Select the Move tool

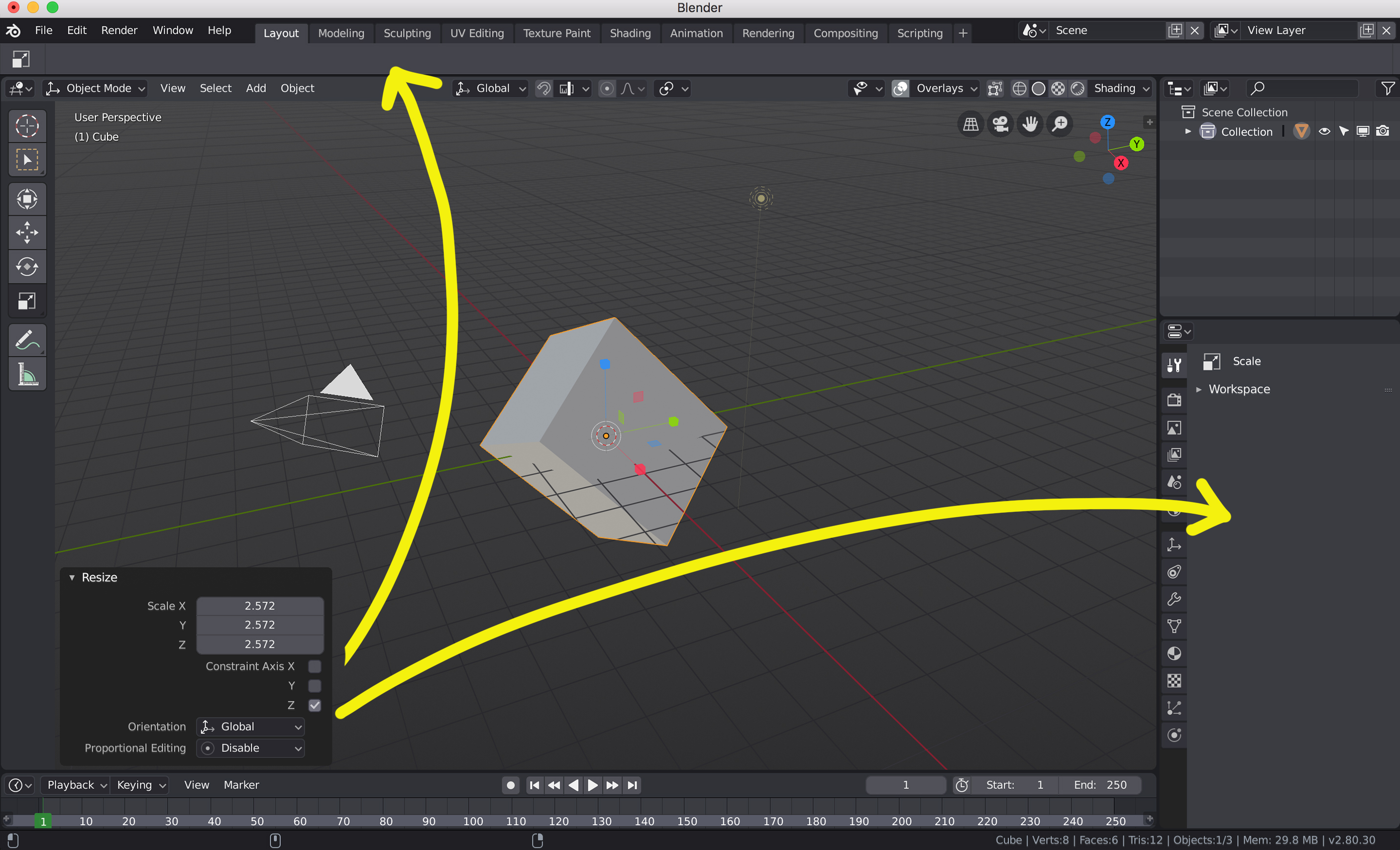click(27, 232)
